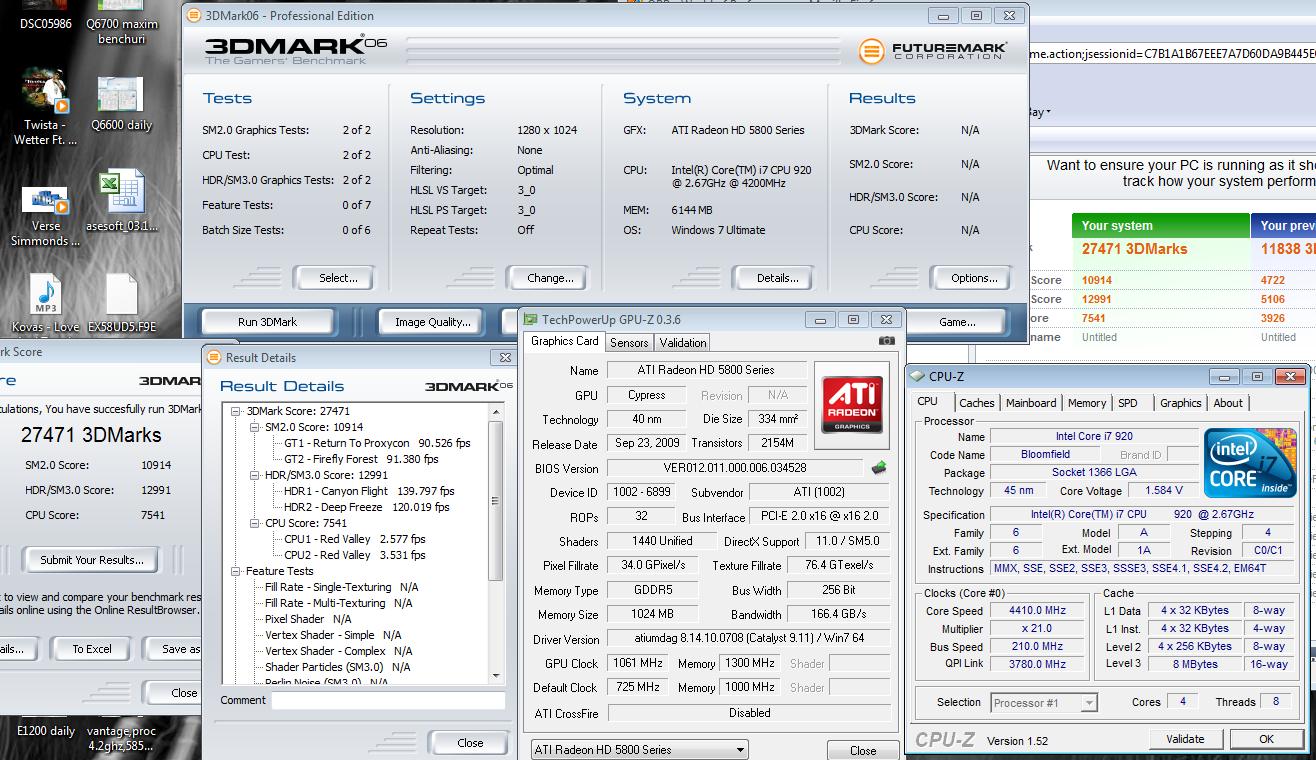Open the Graphics tab in CPU-Z
Image resolution: width=1316 pixels, height=760 pixels.
(1180, 403)
